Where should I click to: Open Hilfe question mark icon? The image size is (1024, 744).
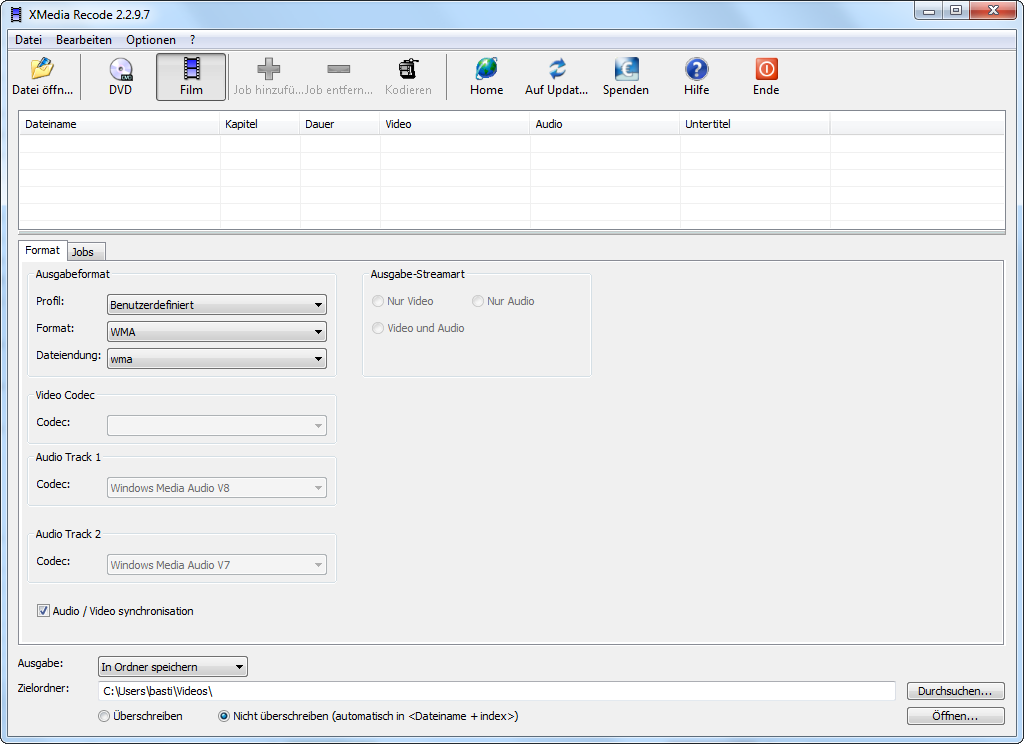[x=696, y=69]
